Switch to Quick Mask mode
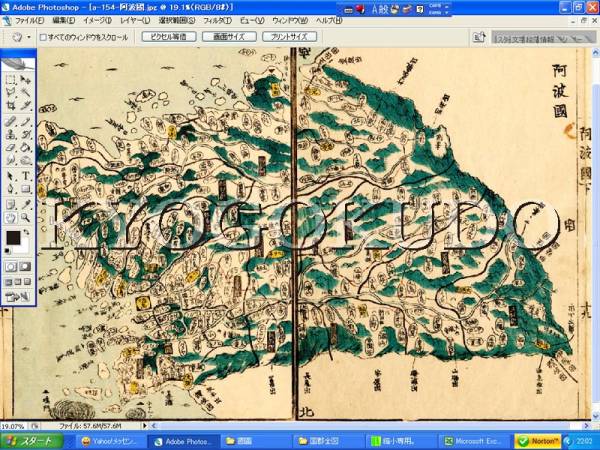This screenshot has width=600, height=450. click(x=25, y=267)
